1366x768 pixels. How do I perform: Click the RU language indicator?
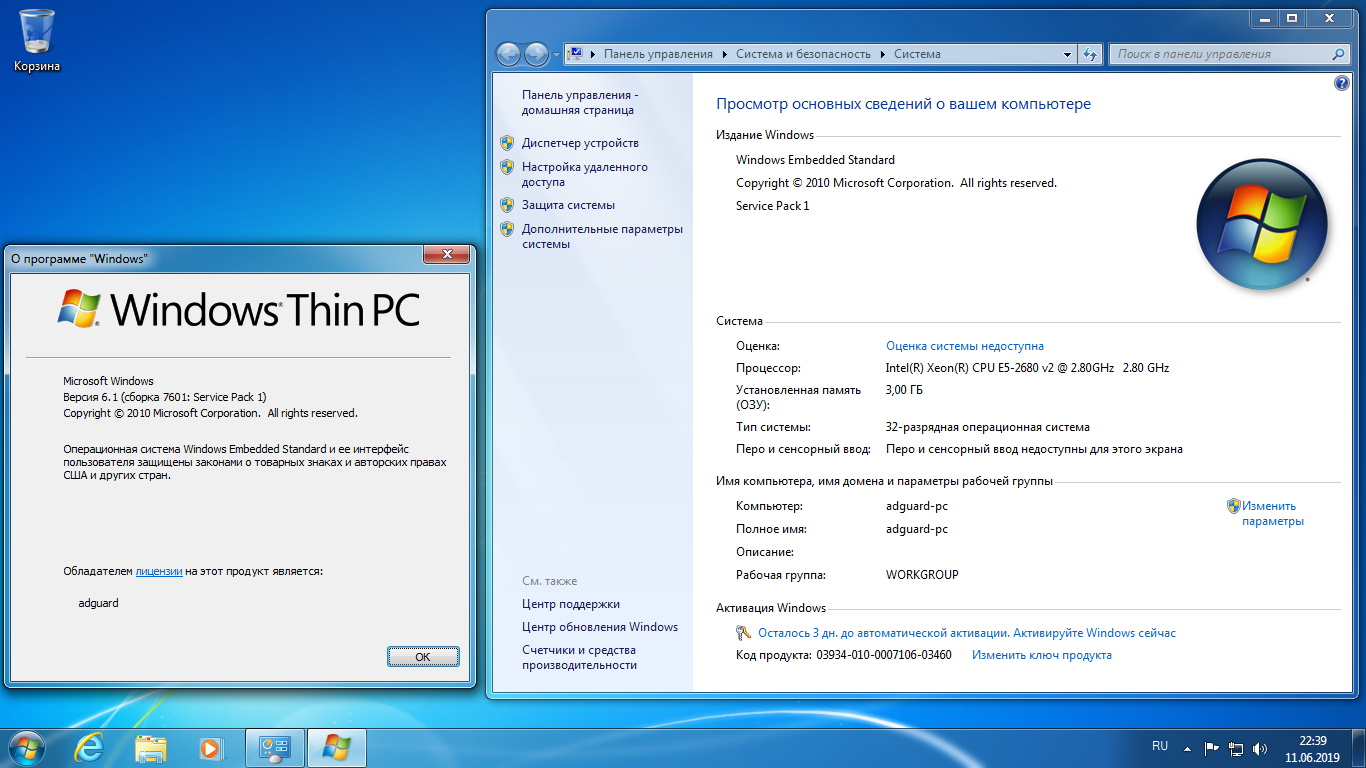(x=1160, y=746)
